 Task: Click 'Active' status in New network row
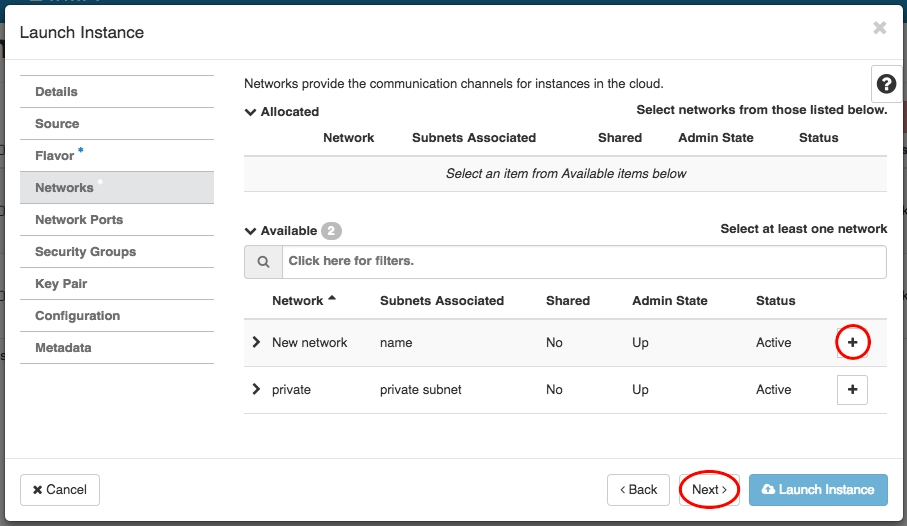773,343
